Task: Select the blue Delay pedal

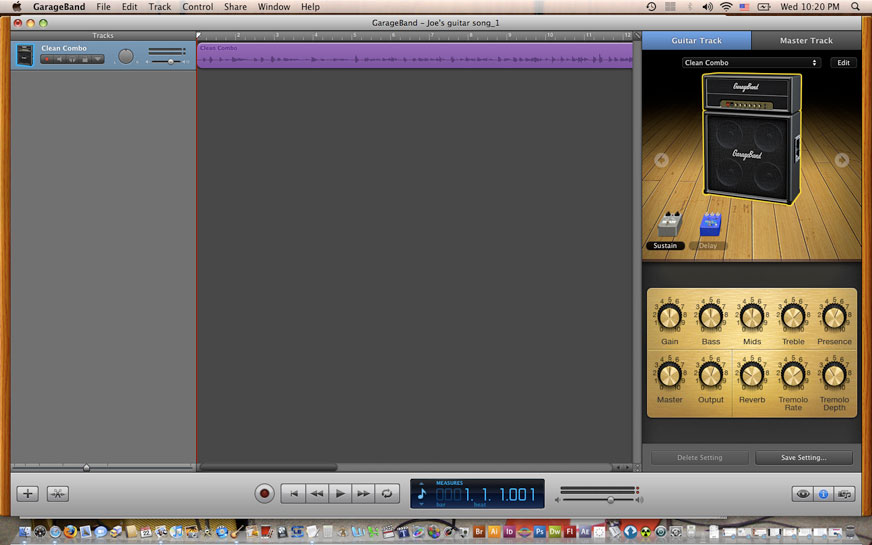Action: point(710,224)
